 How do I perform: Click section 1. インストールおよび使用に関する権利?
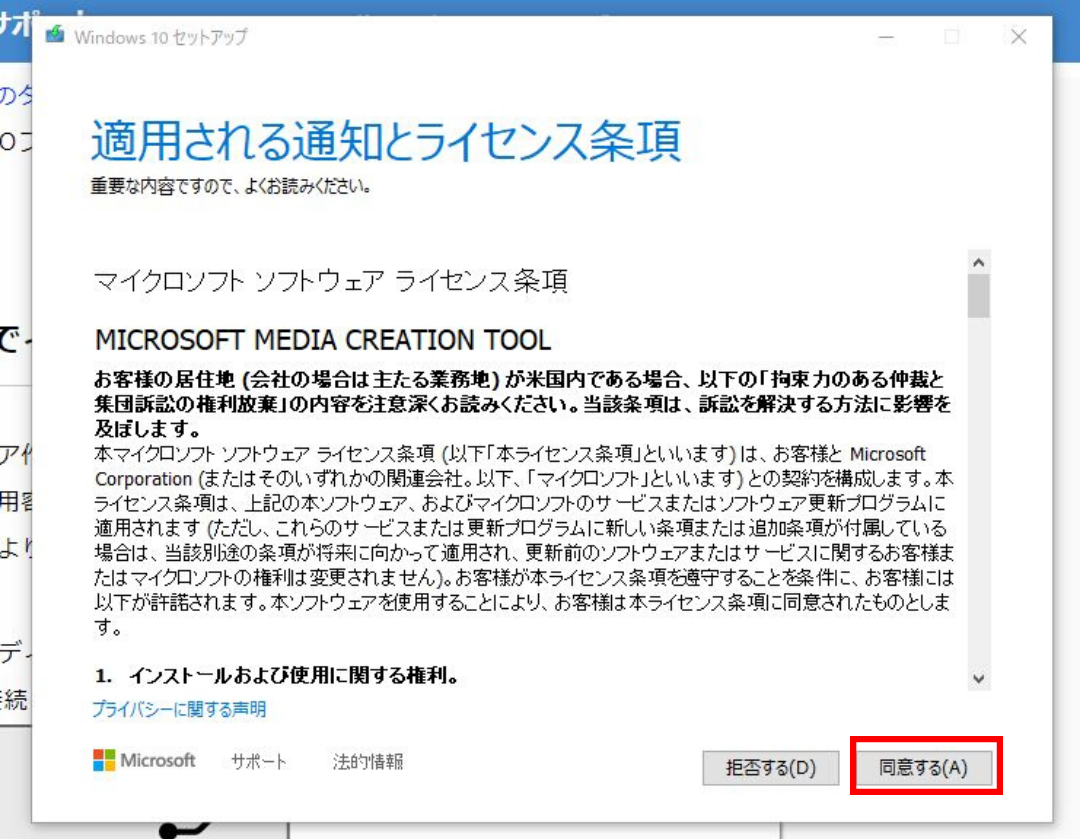pos(278,675)
